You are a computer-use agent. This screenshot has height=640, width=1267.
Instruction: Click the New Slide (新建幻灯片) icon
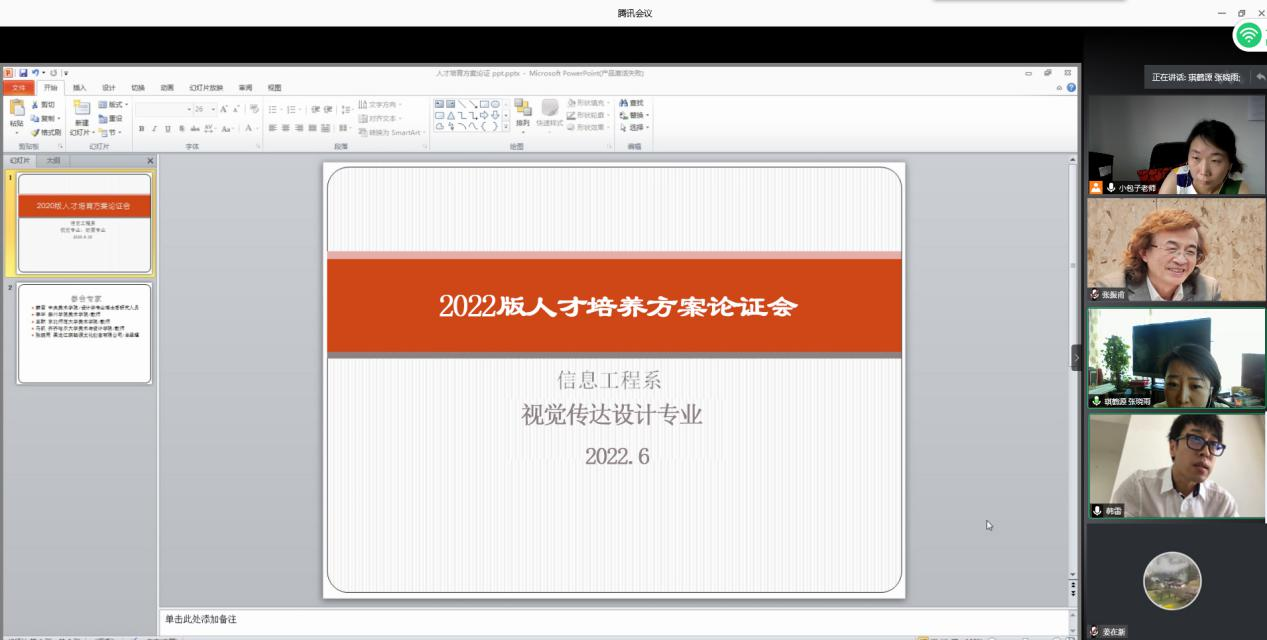[81, 108]
